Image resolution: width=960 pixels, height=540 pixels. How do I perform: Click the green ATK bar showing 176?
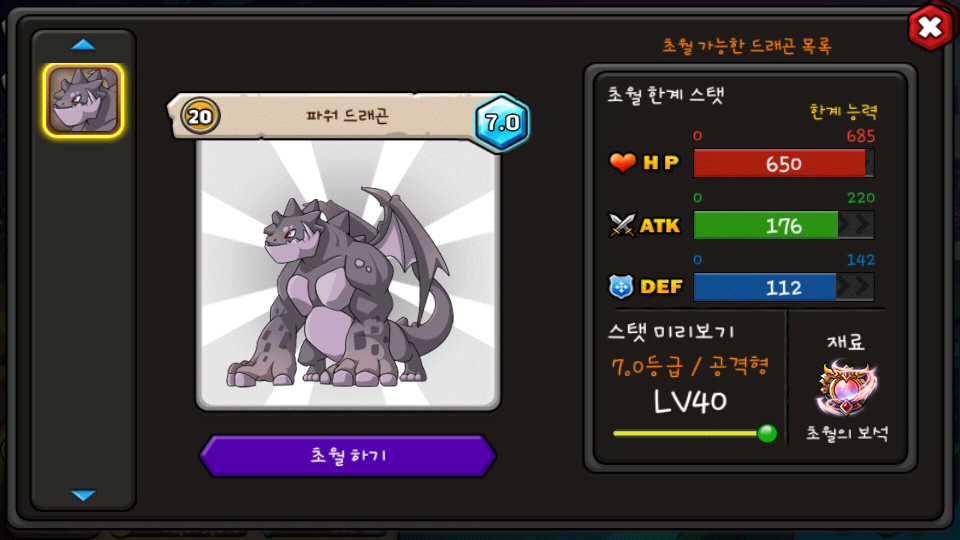pos(783,225)
